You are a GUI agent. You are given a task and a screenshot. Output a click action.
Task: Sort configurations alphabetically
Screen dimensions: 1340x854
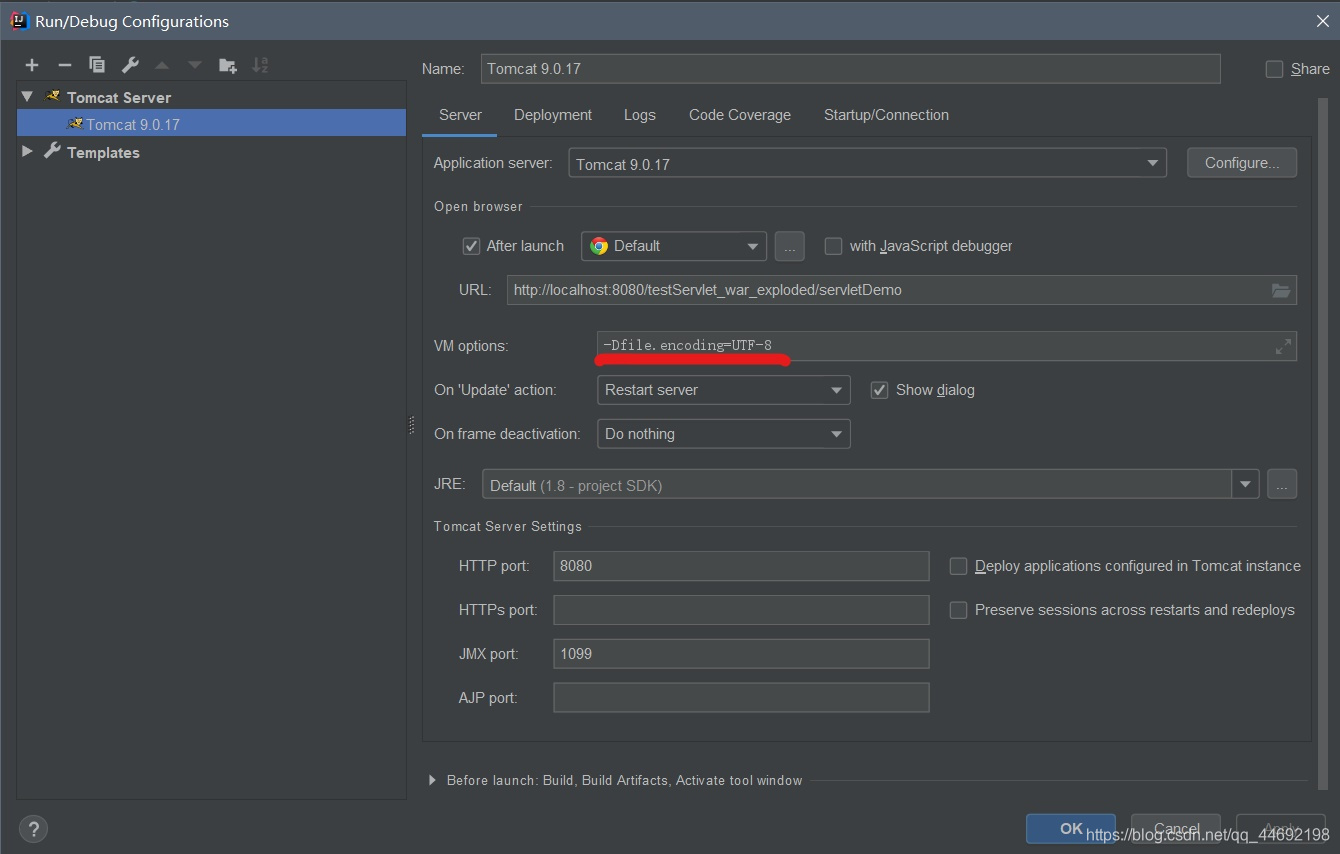tap(260, 65)
